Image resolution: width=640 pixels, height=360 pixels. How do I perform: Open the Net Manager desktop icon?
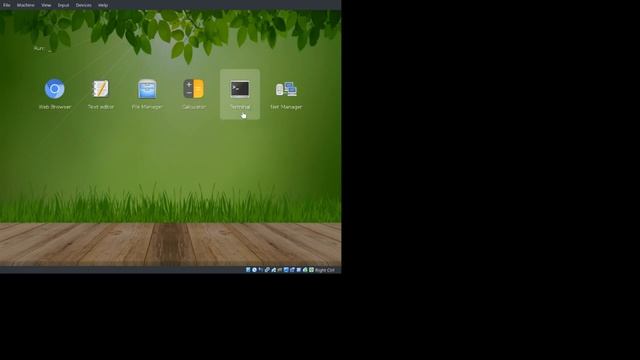[286, 94]
